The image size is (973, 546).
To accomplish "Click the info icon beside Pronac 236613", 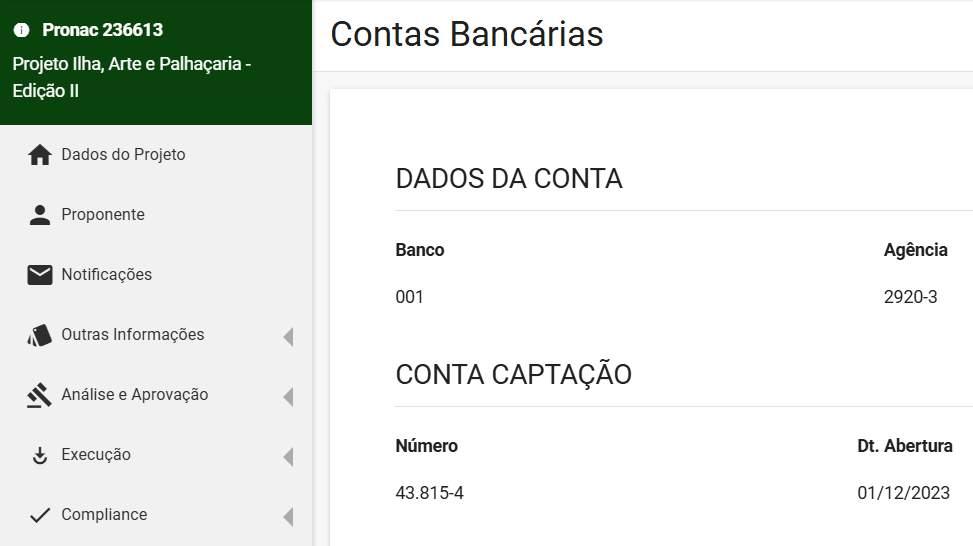I will (21, 30).
